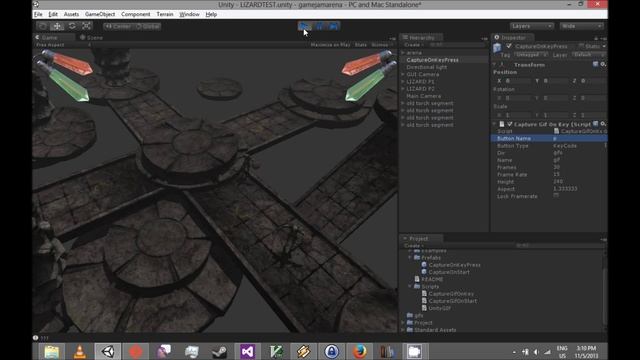640x360 pixels.
Task: Open the Wide layout dropdown
Action: click(x=581, y=26)
